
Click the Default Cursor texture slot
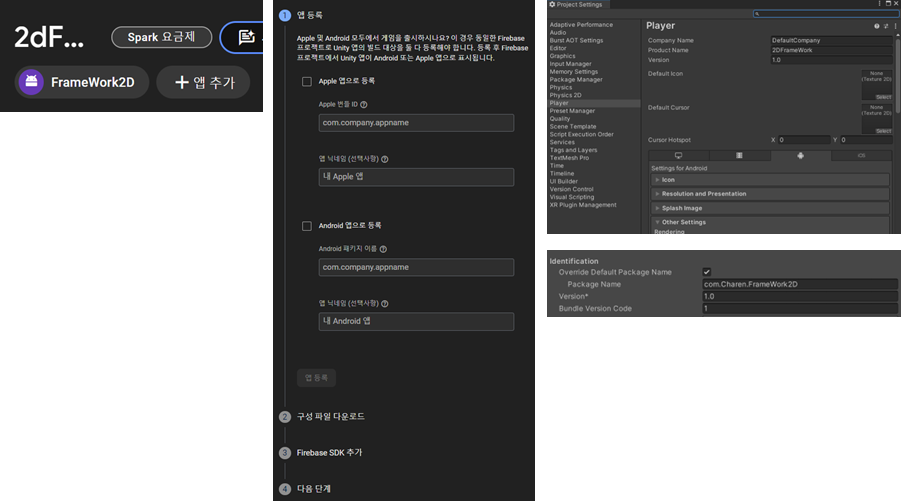[x=876, y=119]
